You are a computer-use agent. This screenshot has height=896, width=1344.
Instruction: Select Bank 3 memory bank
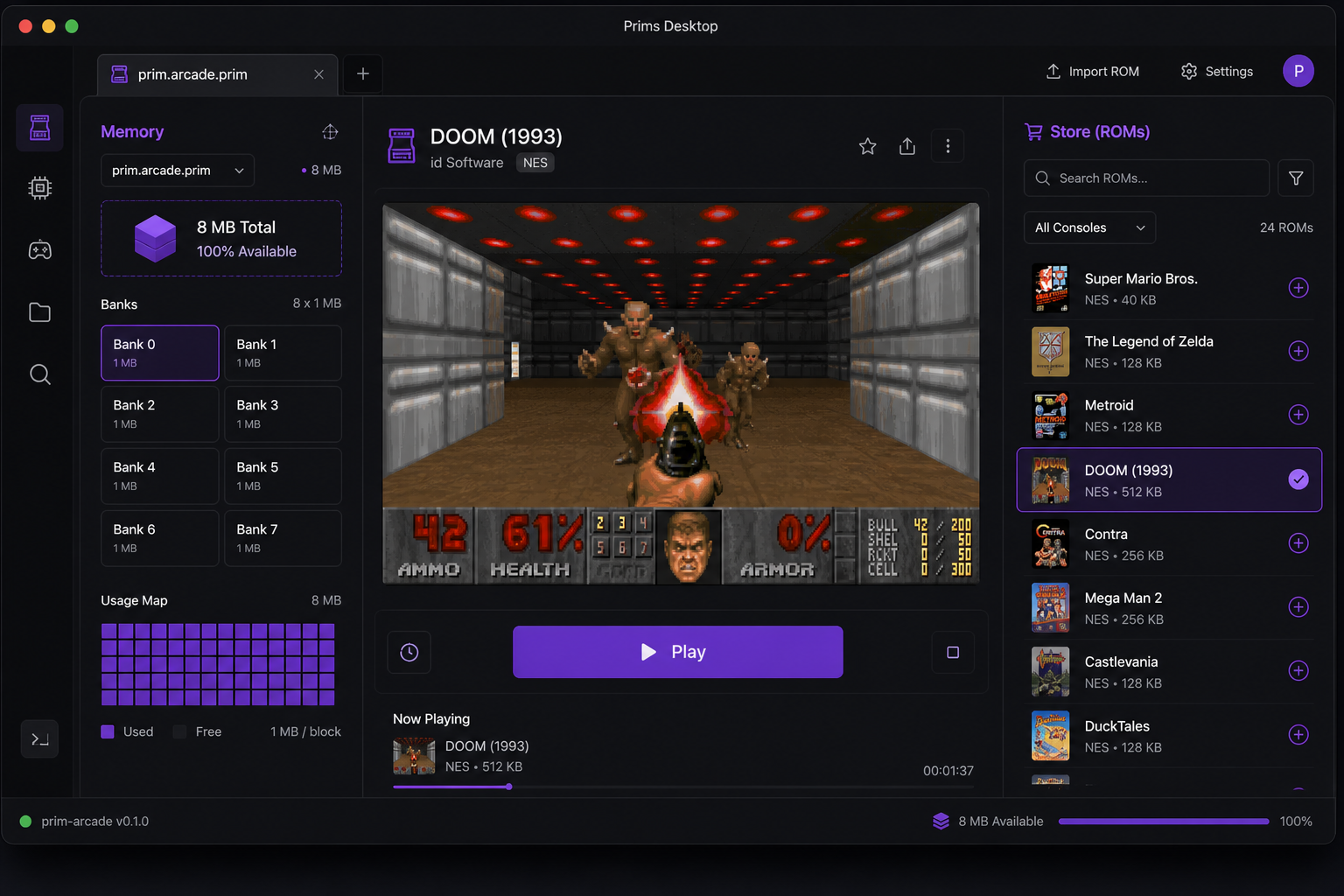[x=283, y=414]
